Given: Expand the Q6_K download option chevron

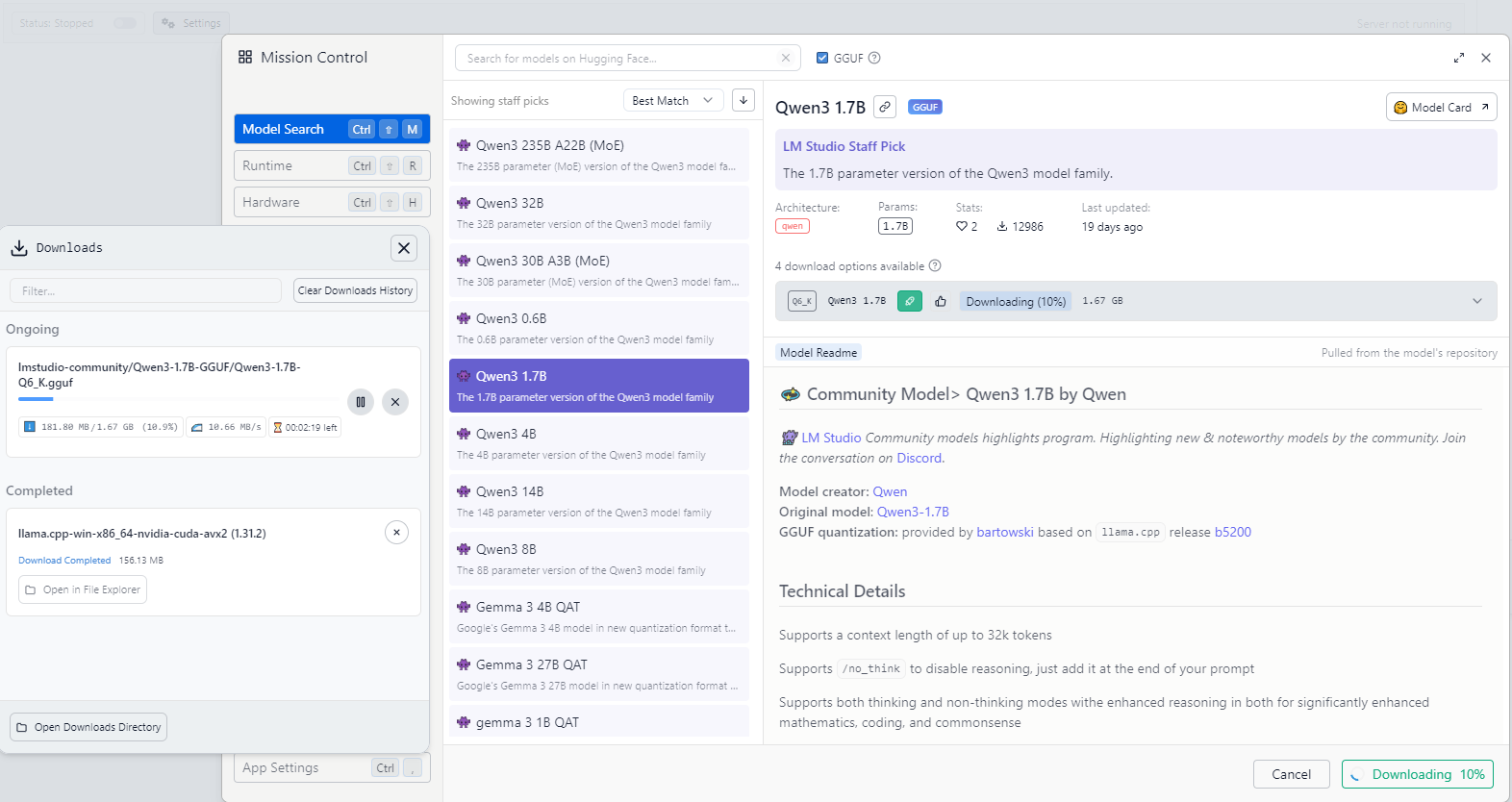Looking at the screenshot, I should pos(1477,301).
